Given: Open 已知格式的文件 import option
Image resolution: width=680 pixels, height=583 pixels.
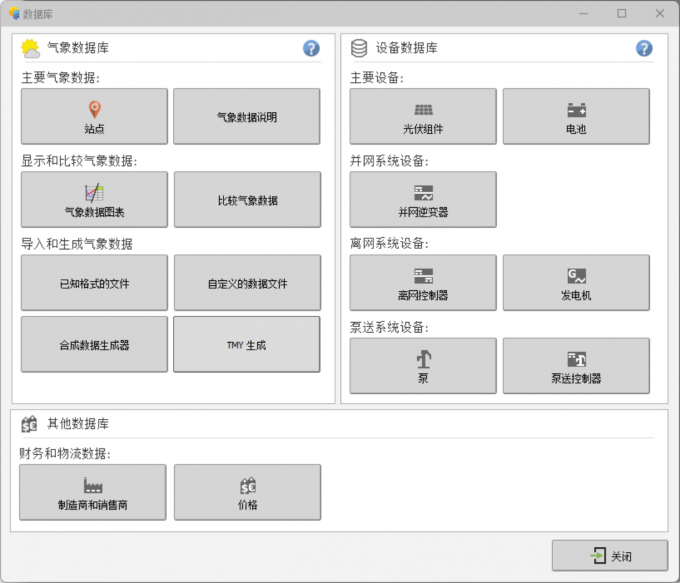Looking at the screenshot, I should pos(94,282).
